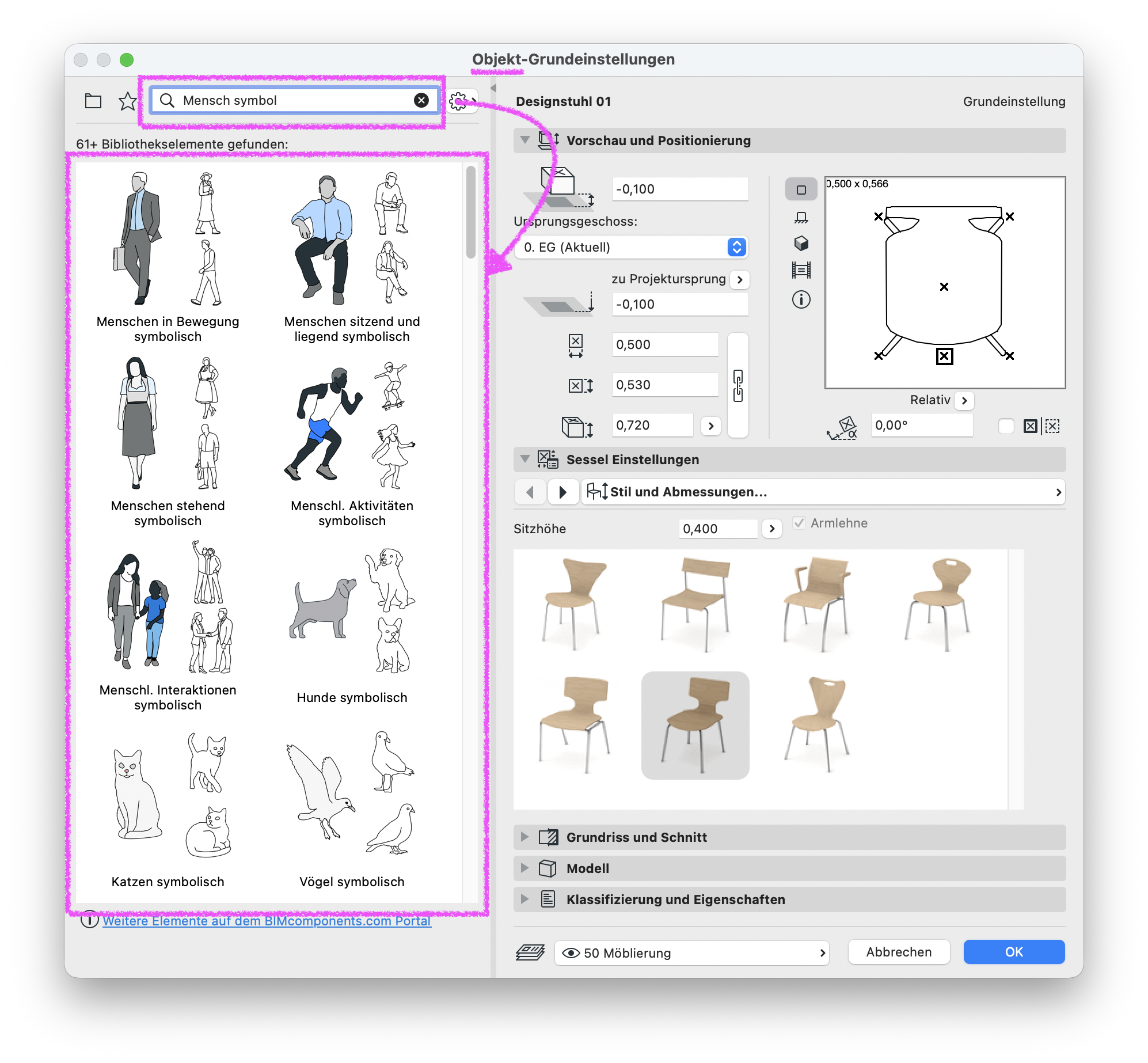This screenshot has width=1148, height=1063.
Task: Click the Grundeinstellung label
Action: click(1014, 101)
